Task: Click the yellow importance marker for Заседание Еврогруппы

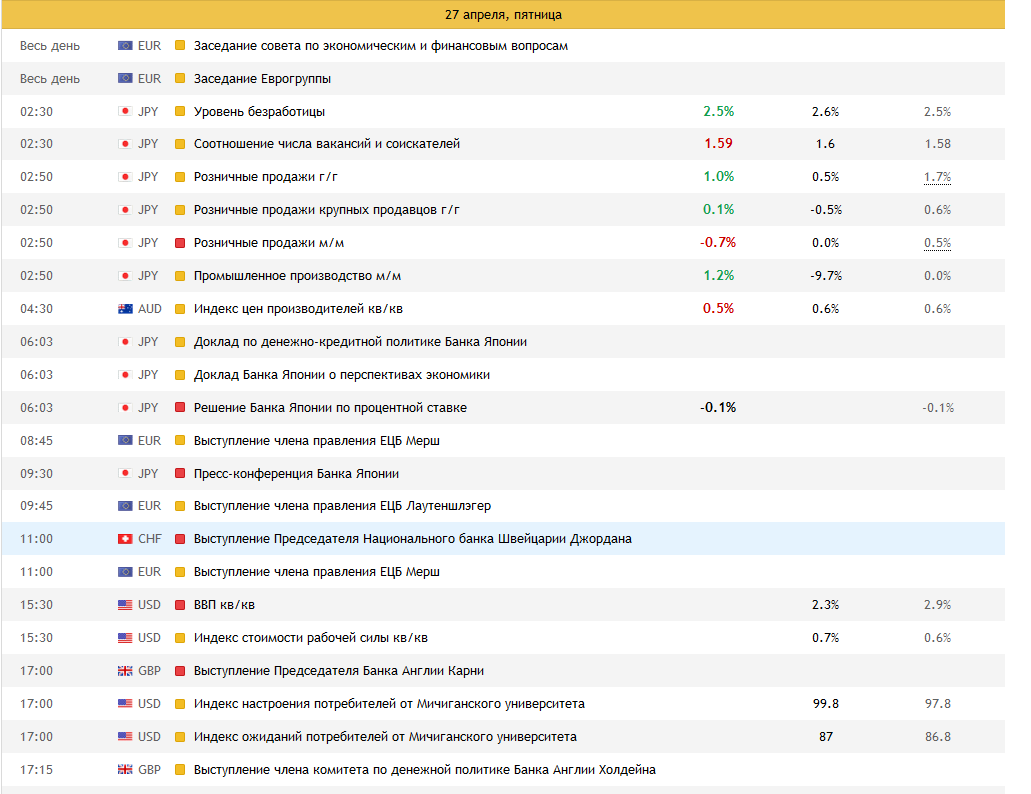Action: [x=180, y=78]
